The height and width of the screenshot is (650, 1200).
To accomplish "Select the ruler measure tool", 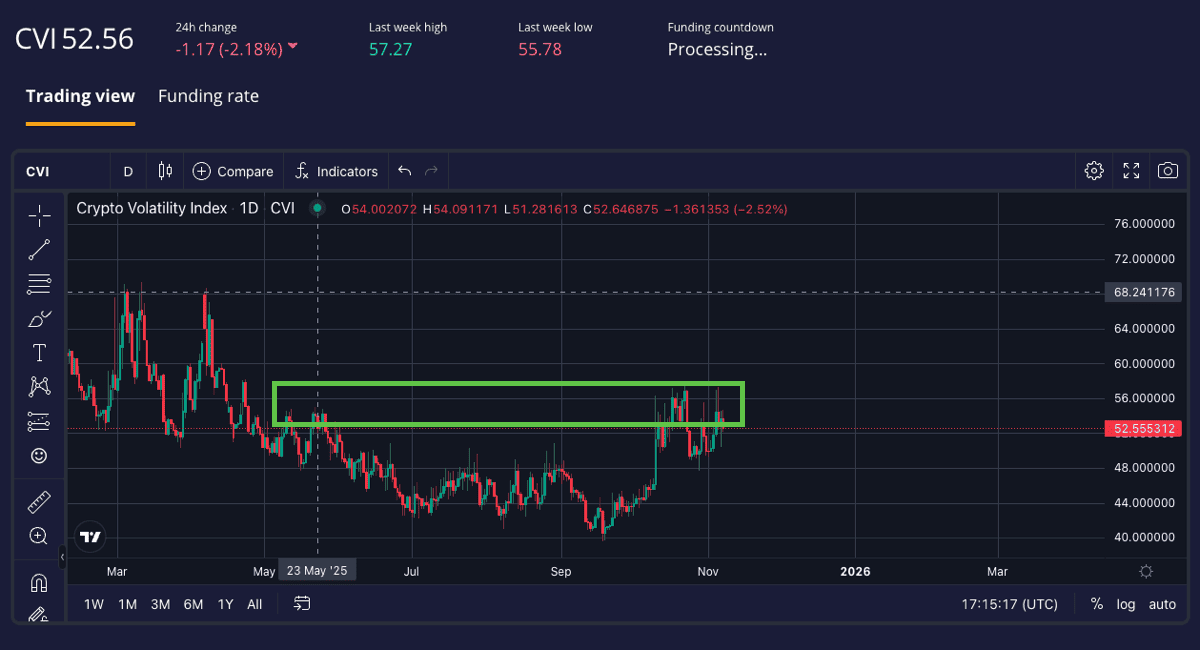I will tap(39, 502).
